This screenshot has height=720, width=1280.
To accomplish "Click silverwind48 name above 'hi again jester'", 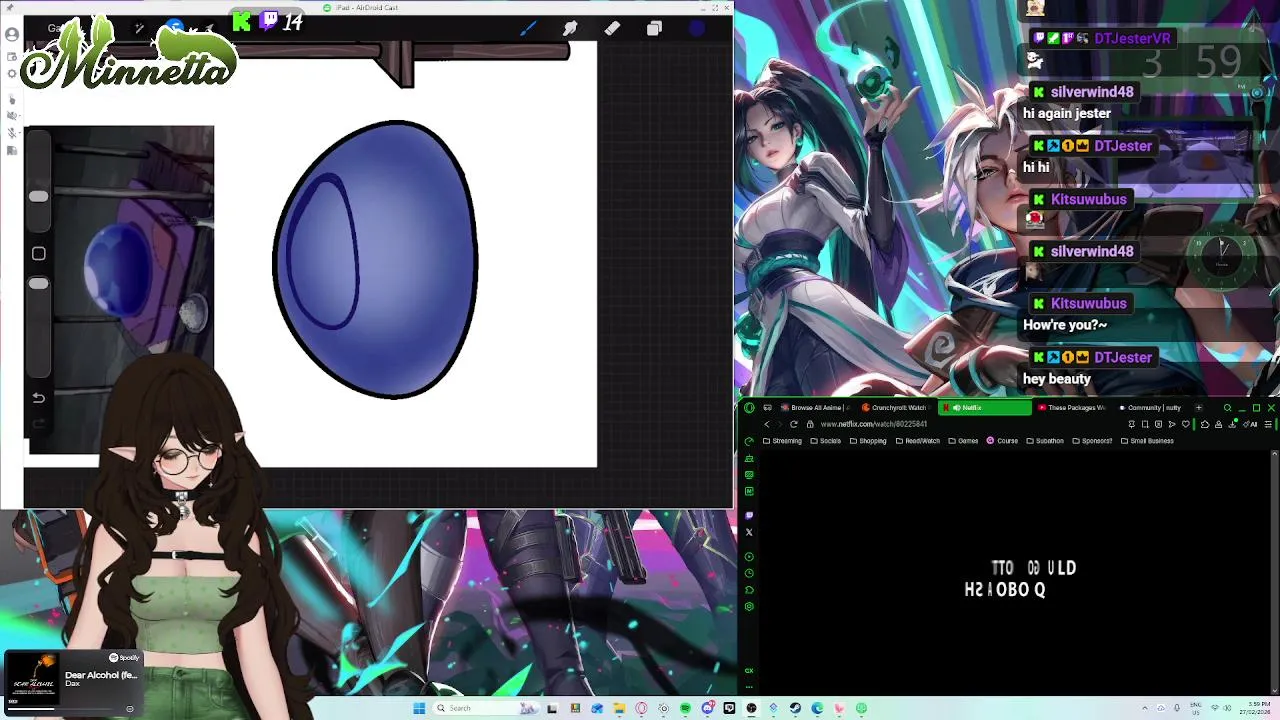I will coord(1092,92).
